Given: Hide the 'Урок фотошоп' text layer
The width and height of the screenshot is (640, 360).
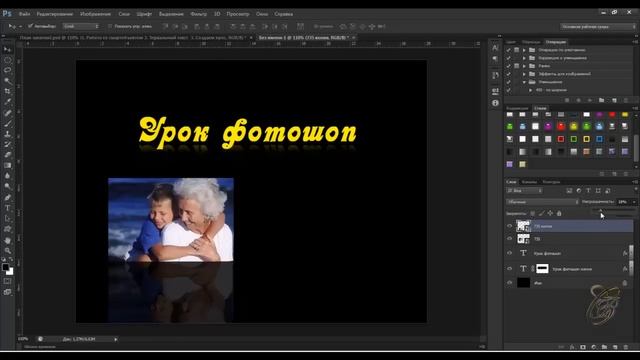Looking at the screenshot, I should pyautogui.click(x=509, y=253).
